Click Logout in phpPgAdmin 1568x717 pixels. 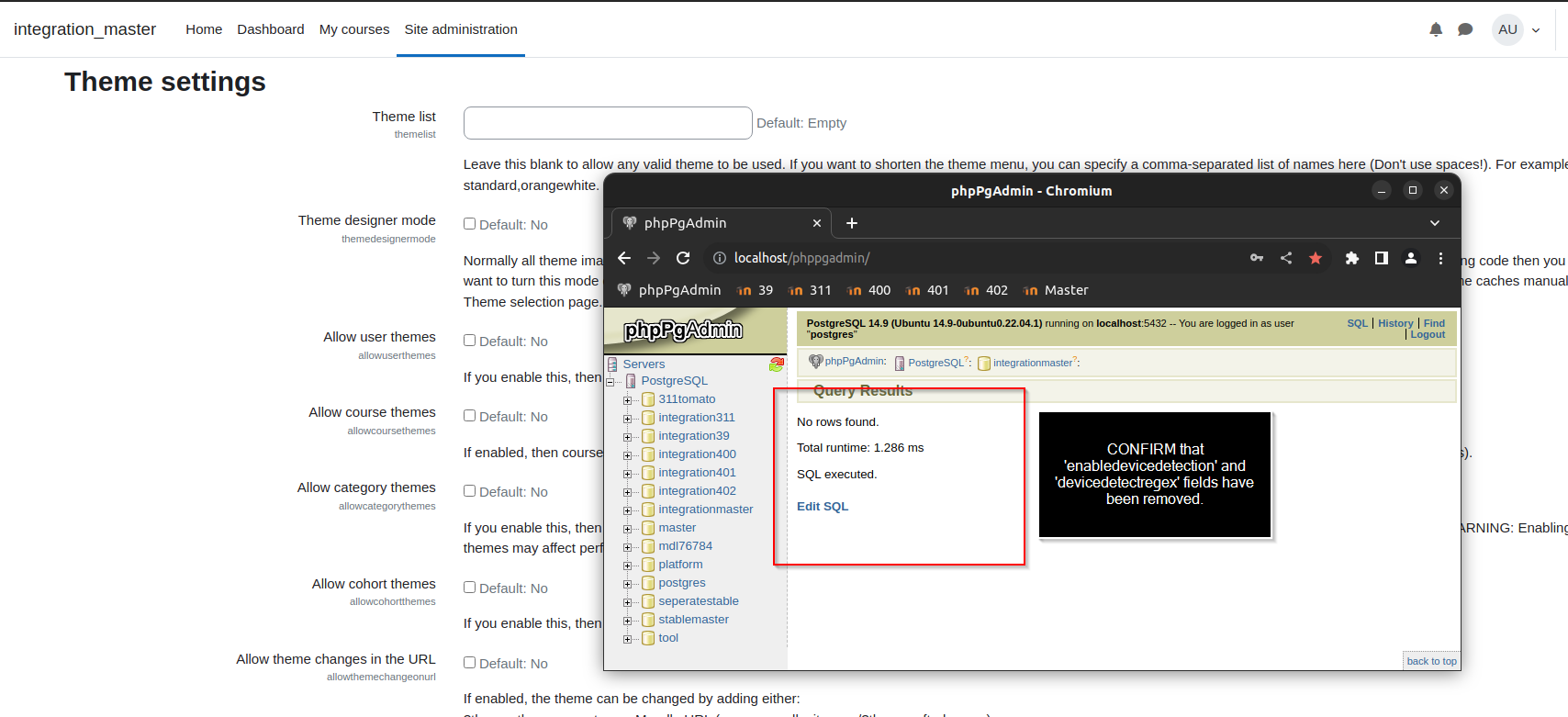[1428, 334]
